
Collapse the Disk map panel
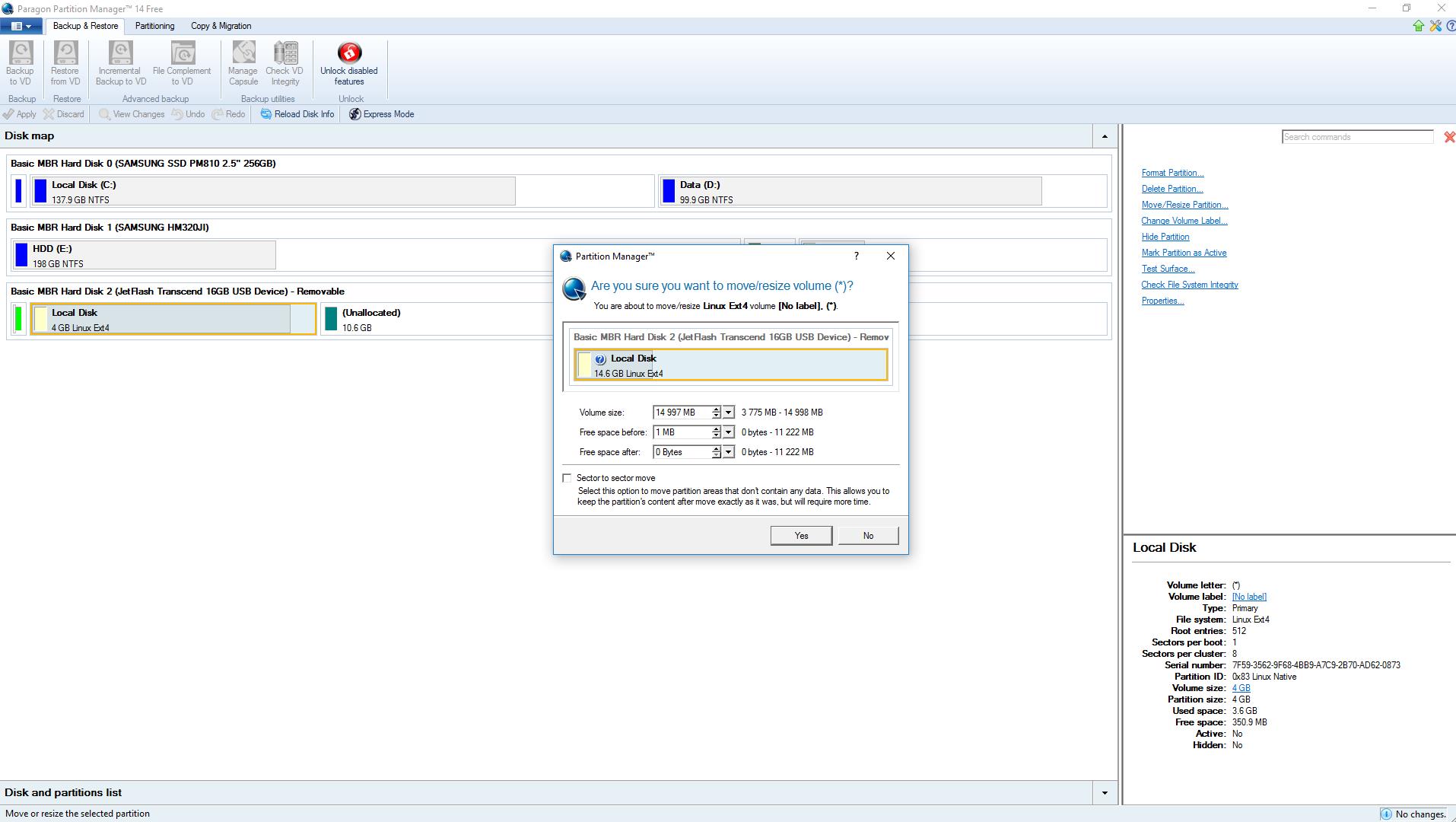1105,136
